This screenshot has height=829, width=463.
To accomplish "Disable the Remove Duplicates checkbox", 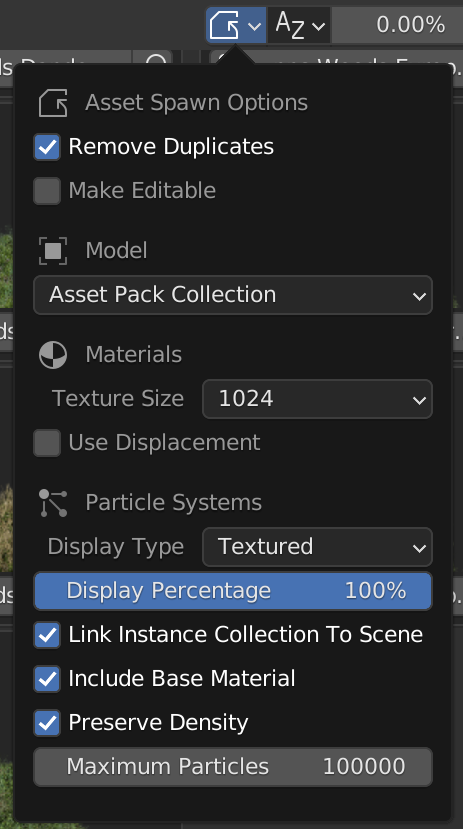I will click(47, 146).
